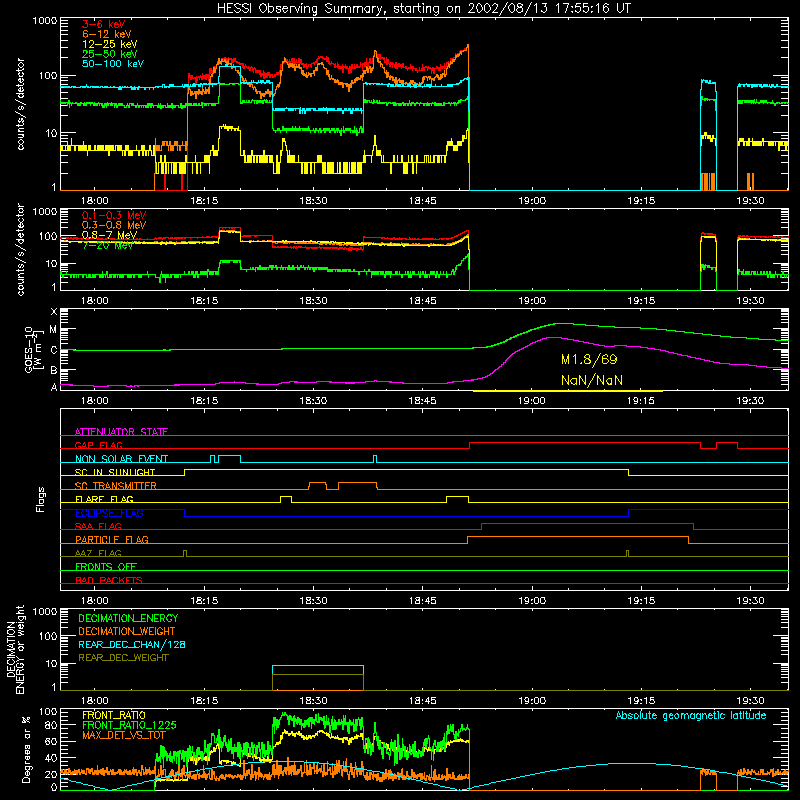Screen dimensions: 800x800
Task: Click the 'B' class tick on GOES axis
Action: click(x=54, y=370)
